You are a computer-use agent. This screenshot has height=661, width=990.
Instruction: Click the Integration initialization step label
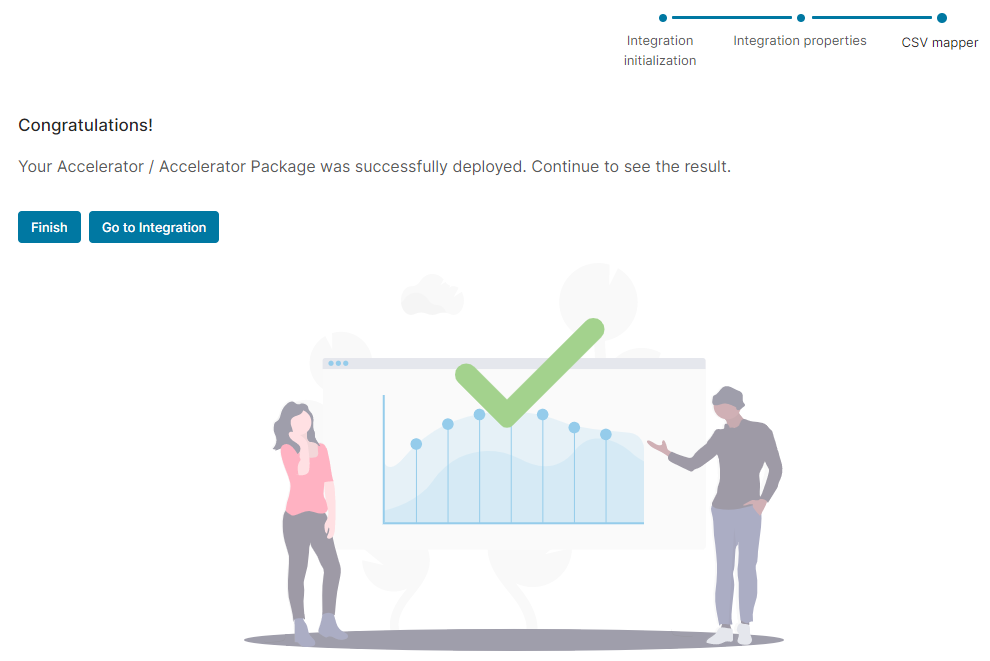point(660,50)
